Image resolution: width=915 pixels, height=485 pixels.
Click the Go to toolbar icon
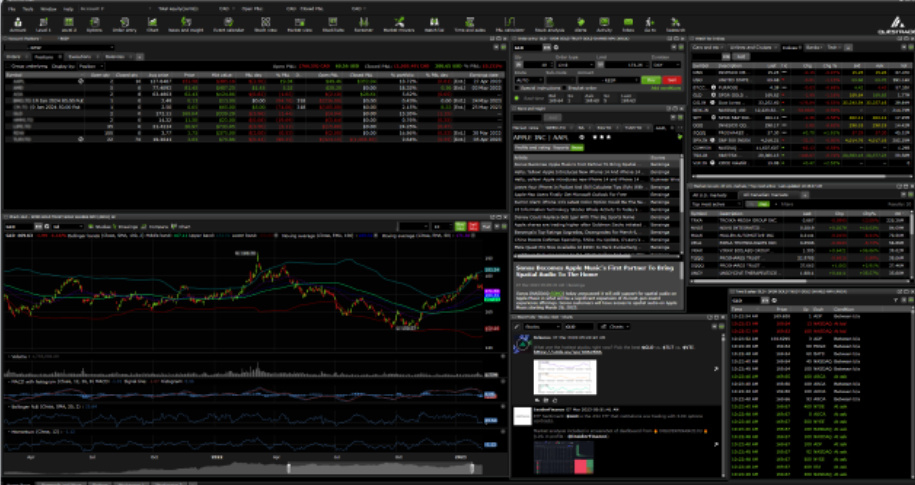[650, 25]
